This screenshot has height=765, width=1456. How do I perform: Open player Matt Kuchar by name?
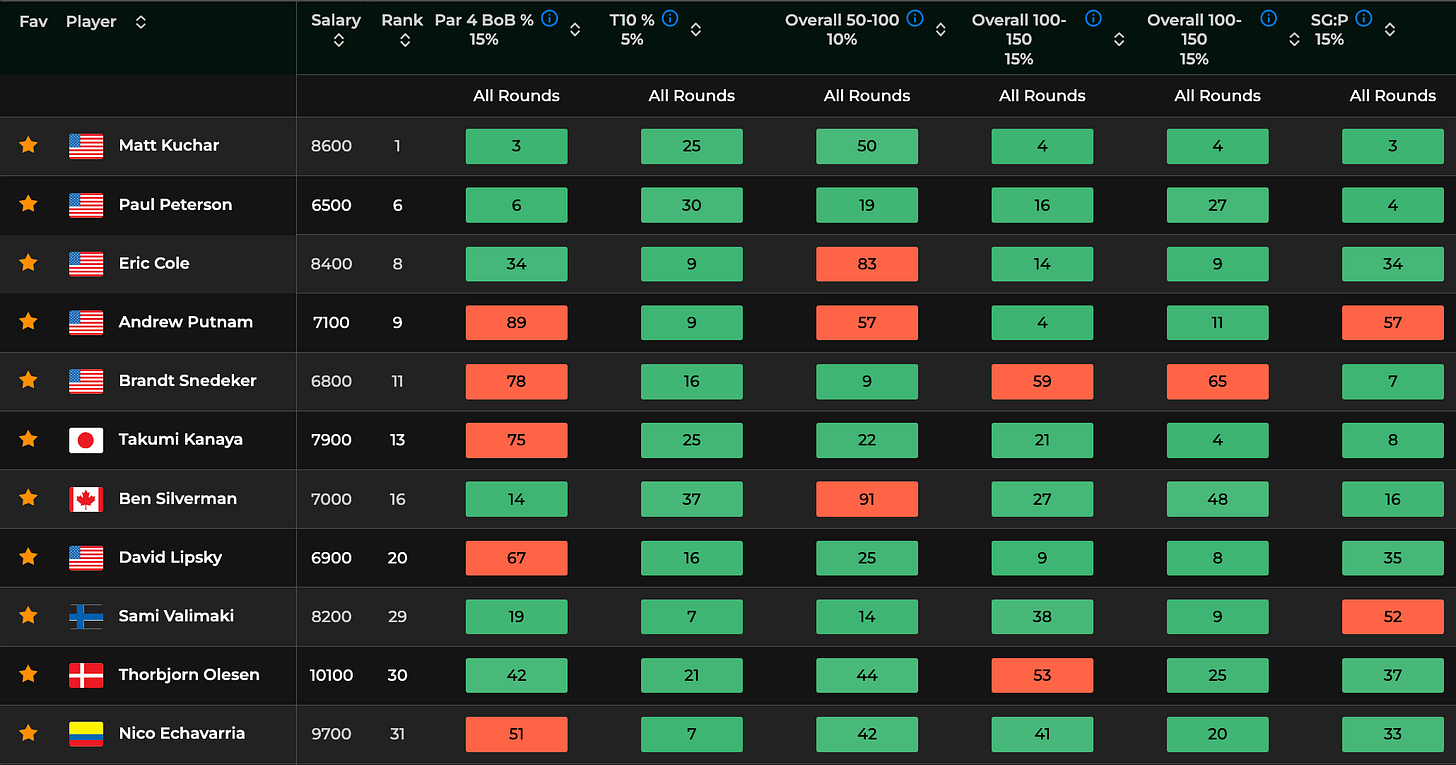[169, 145]
